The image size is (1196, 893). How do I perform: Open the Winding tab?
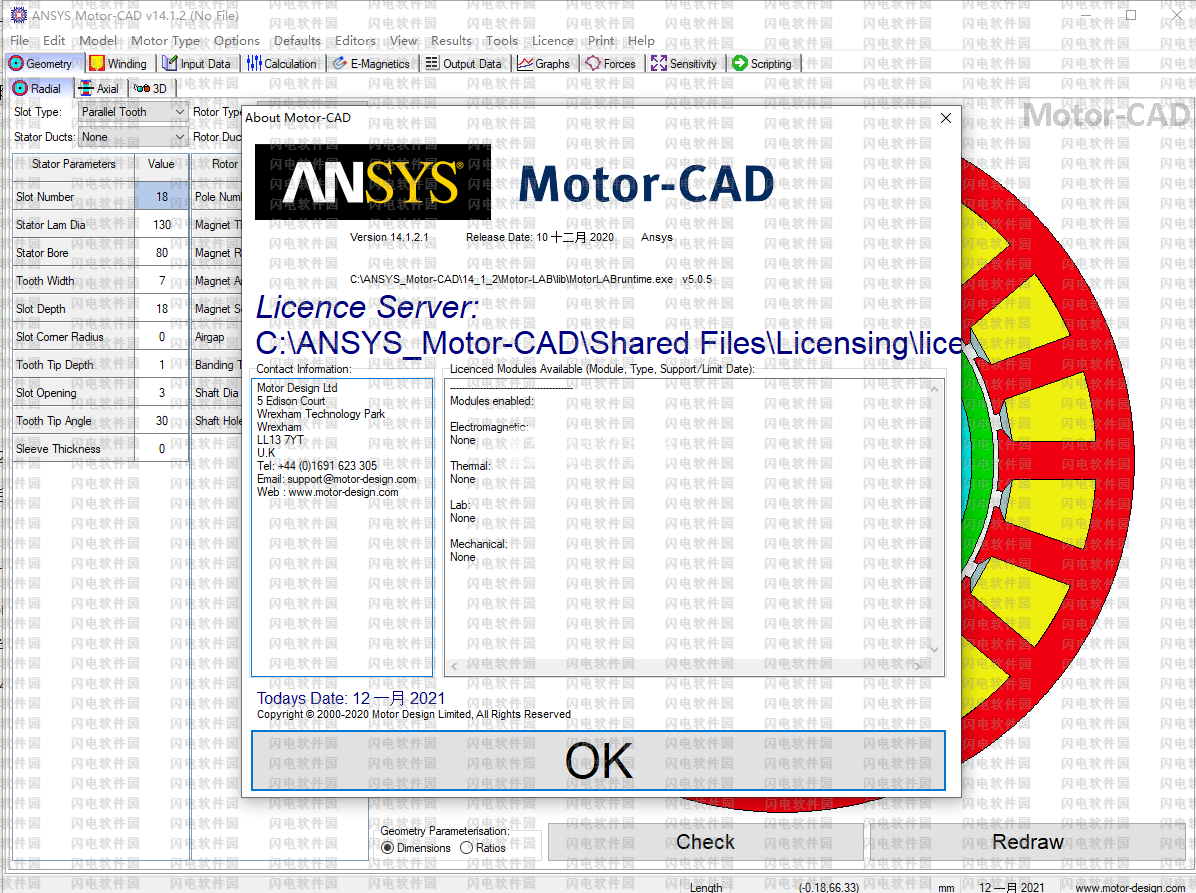pos(118,63)
